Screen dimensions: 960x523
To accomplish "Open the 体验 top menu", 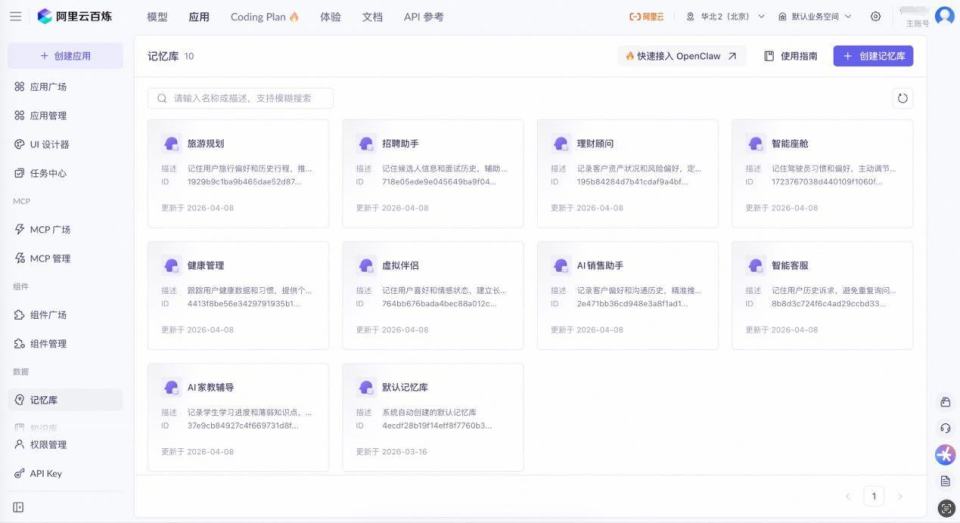I will pyautogui.click(x=331, y=17).
